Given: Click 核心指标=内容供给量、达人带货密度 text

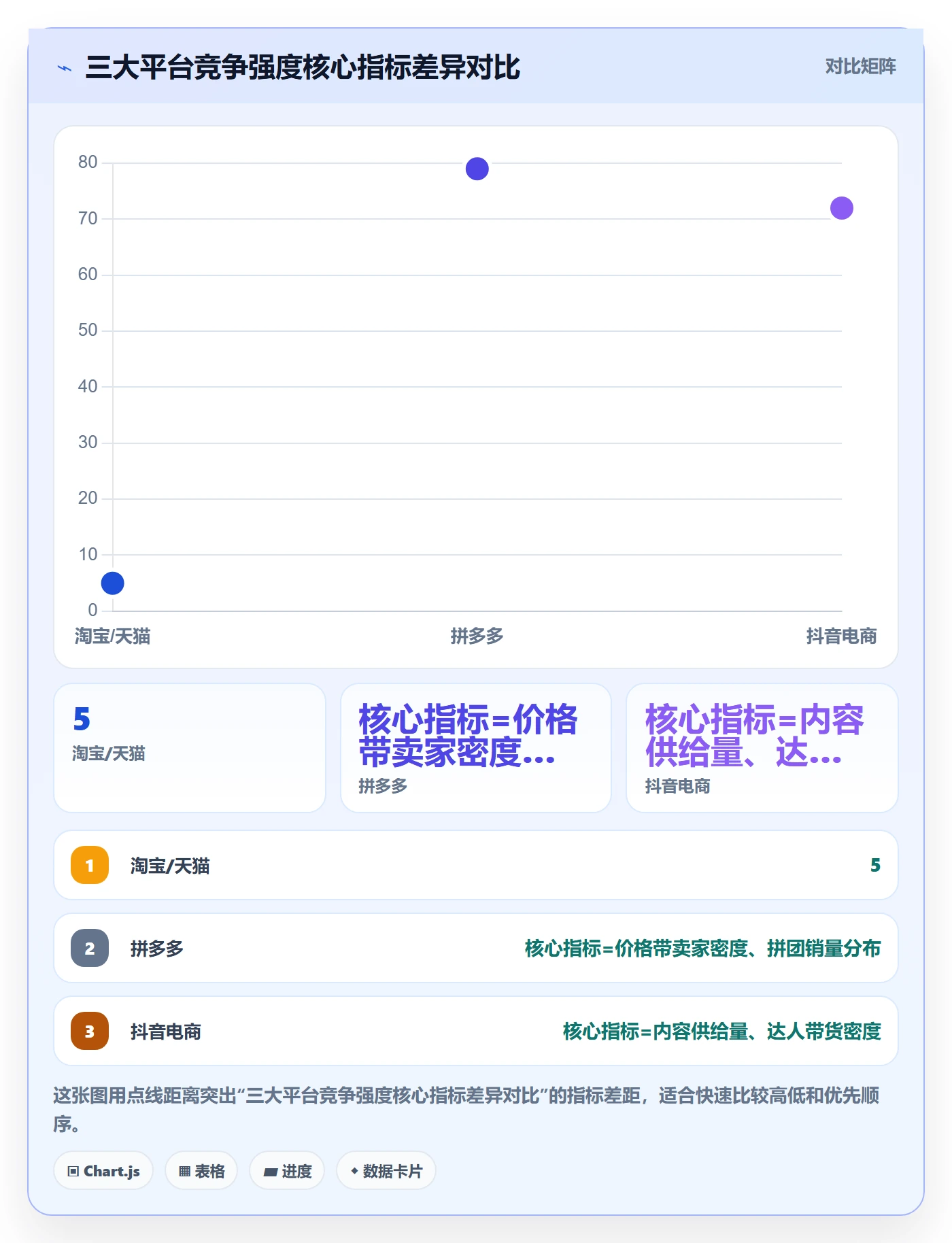Looking at the screenshot, I should pos(721,1031).
